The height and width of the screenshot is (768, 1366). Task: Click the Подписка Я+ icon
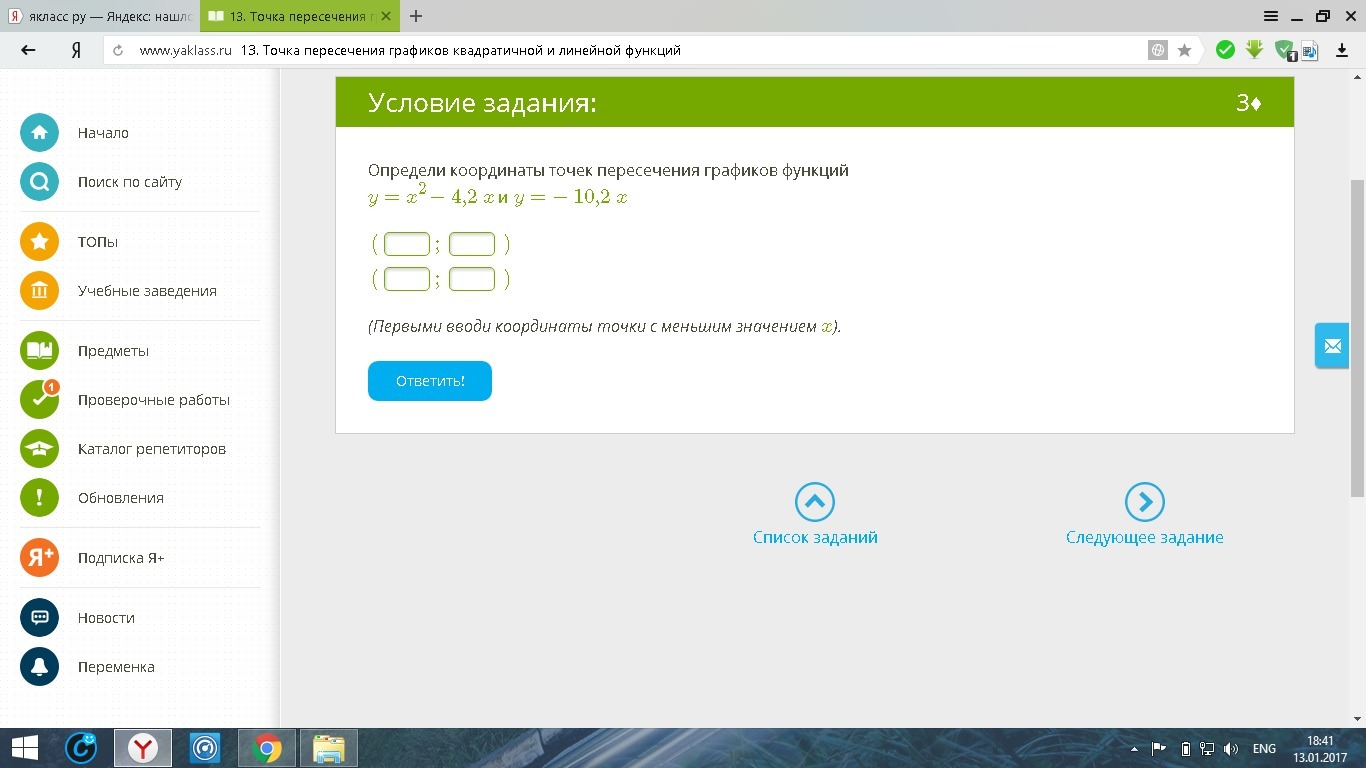click(39, 558)
